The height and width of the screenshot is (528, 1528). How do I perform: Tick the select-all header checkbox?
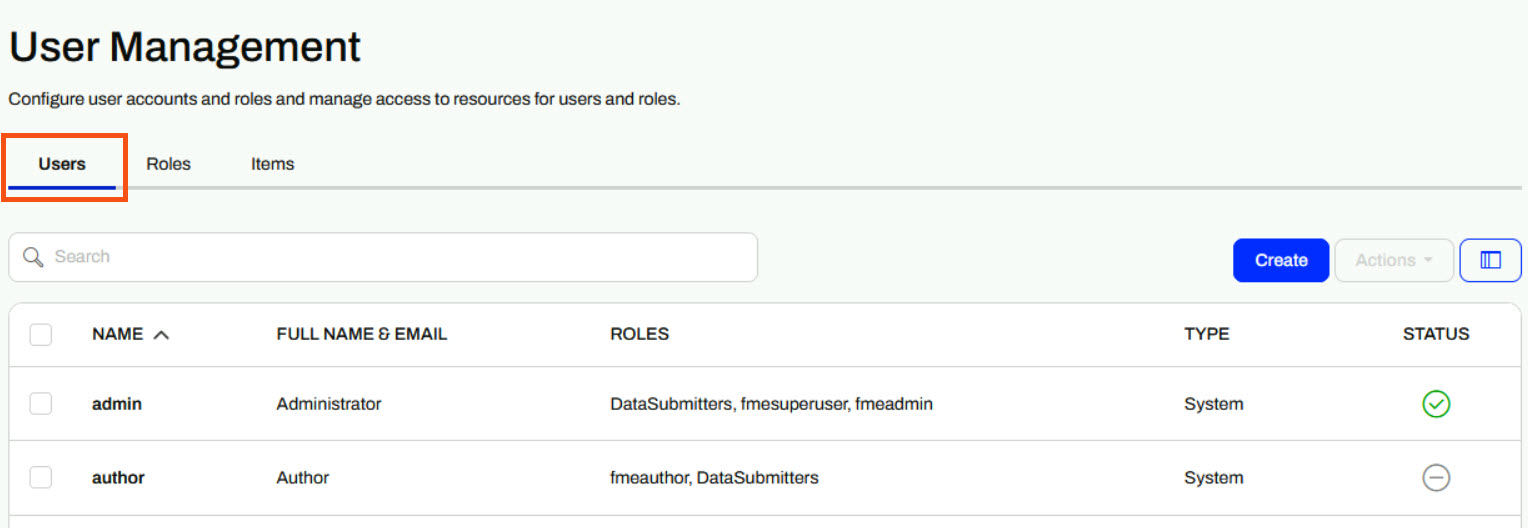[41, 334]
